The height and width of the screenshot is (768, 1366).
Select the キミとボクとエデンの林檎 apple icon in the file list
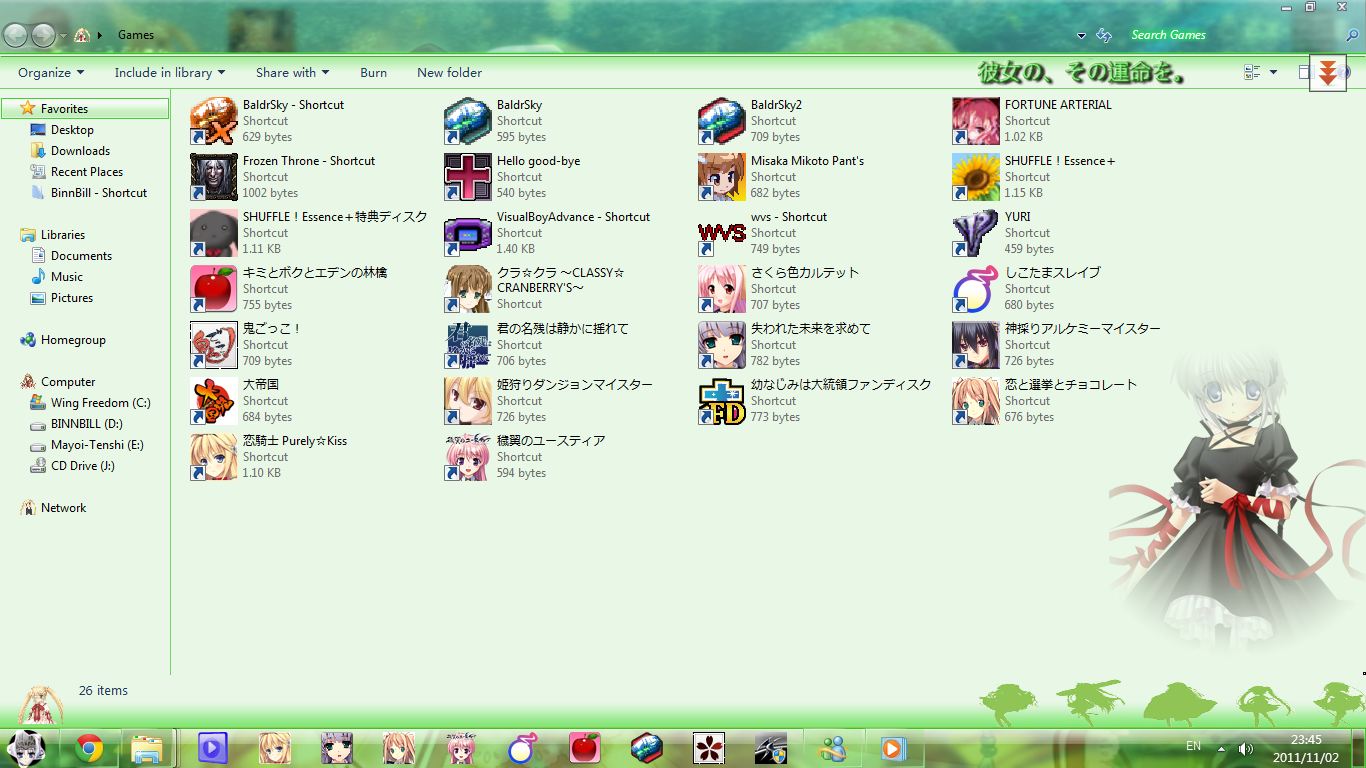[214, 289]
